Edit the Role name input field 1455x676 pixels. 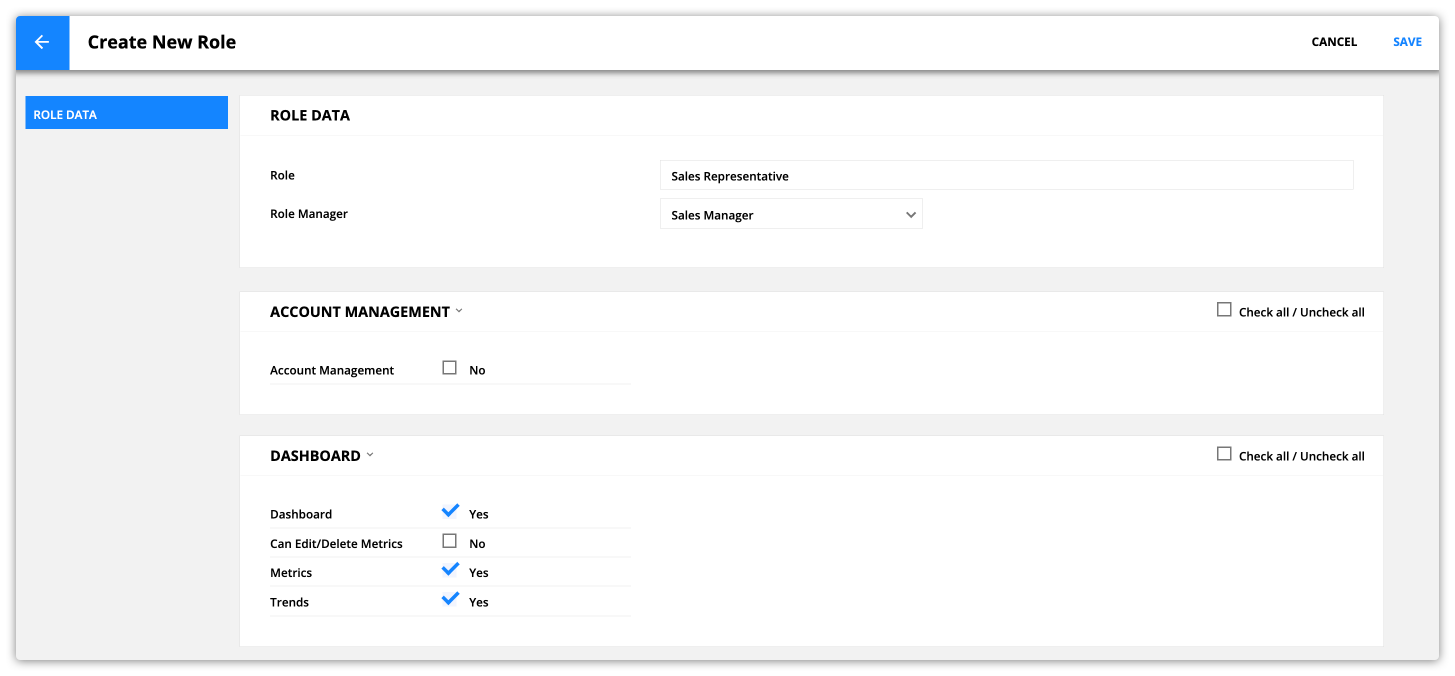tap(1006, 175)
